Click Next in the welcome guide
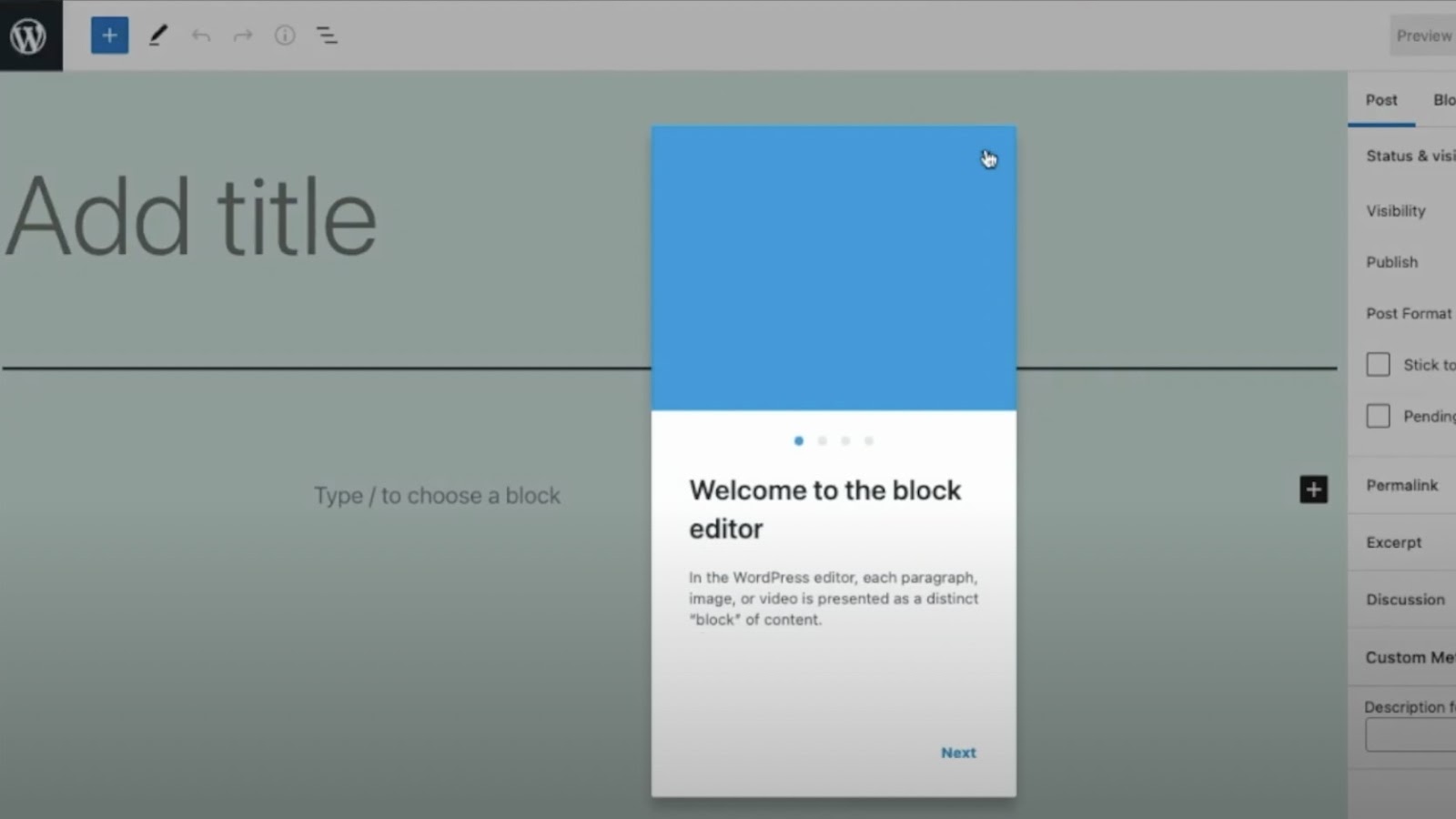Image resolution: width=1456 pixels, height=819 pixels. [958, 753]
